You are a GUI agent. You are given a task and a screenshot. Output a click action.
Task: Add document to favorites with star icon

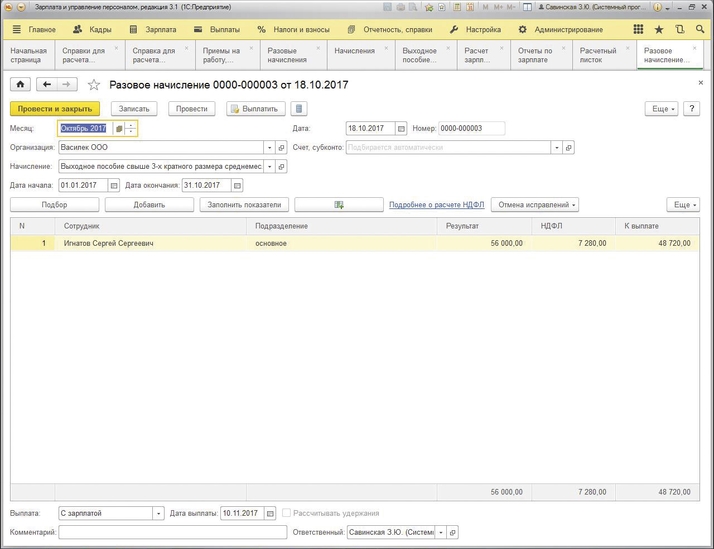click(94, 85)
